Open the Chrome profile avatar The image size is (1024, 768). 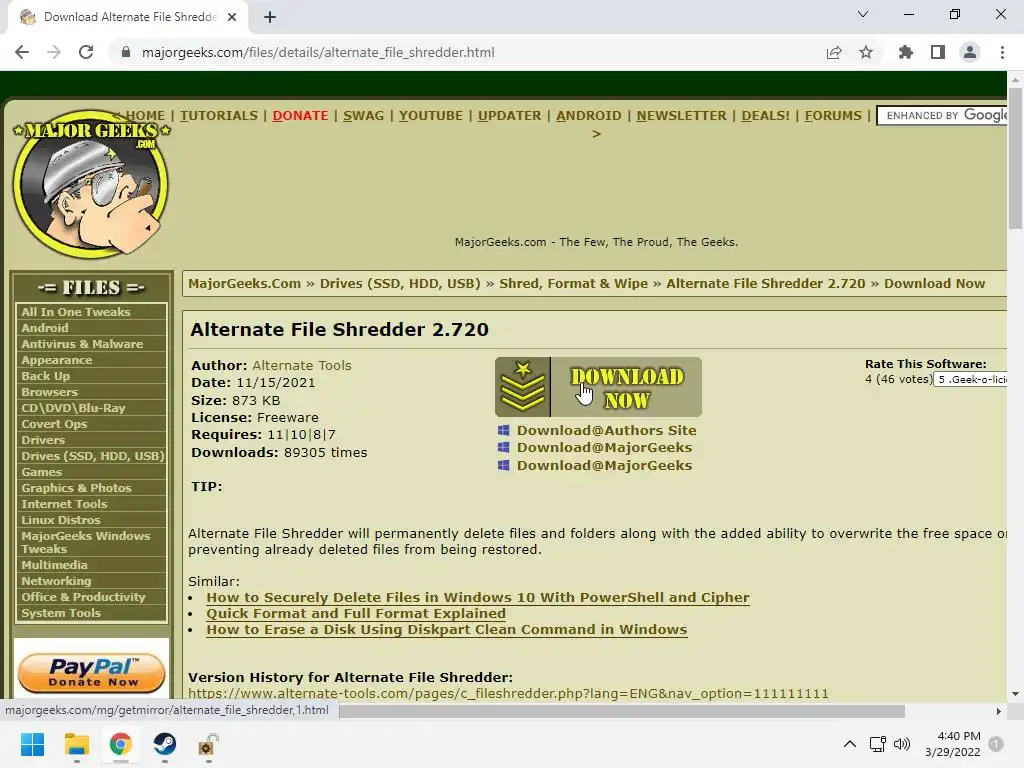click(970, 52)
